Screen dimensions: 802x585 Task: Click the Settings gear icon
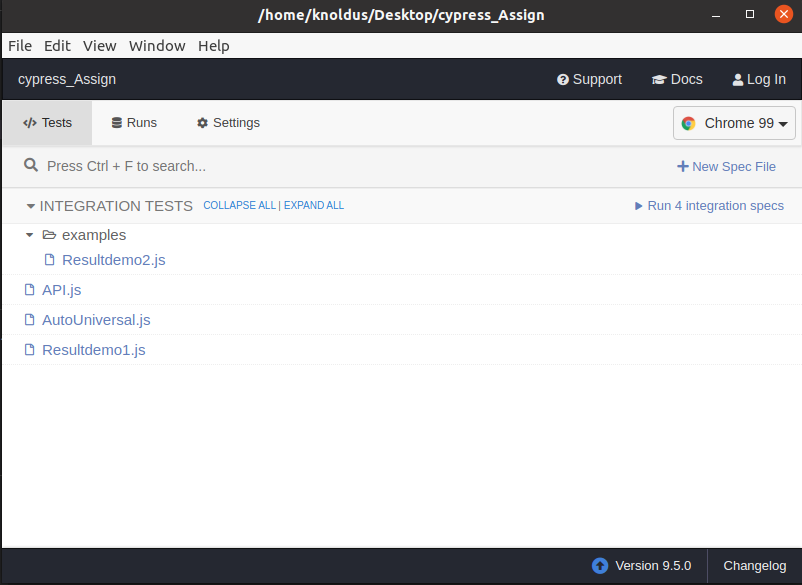(203, 123)
